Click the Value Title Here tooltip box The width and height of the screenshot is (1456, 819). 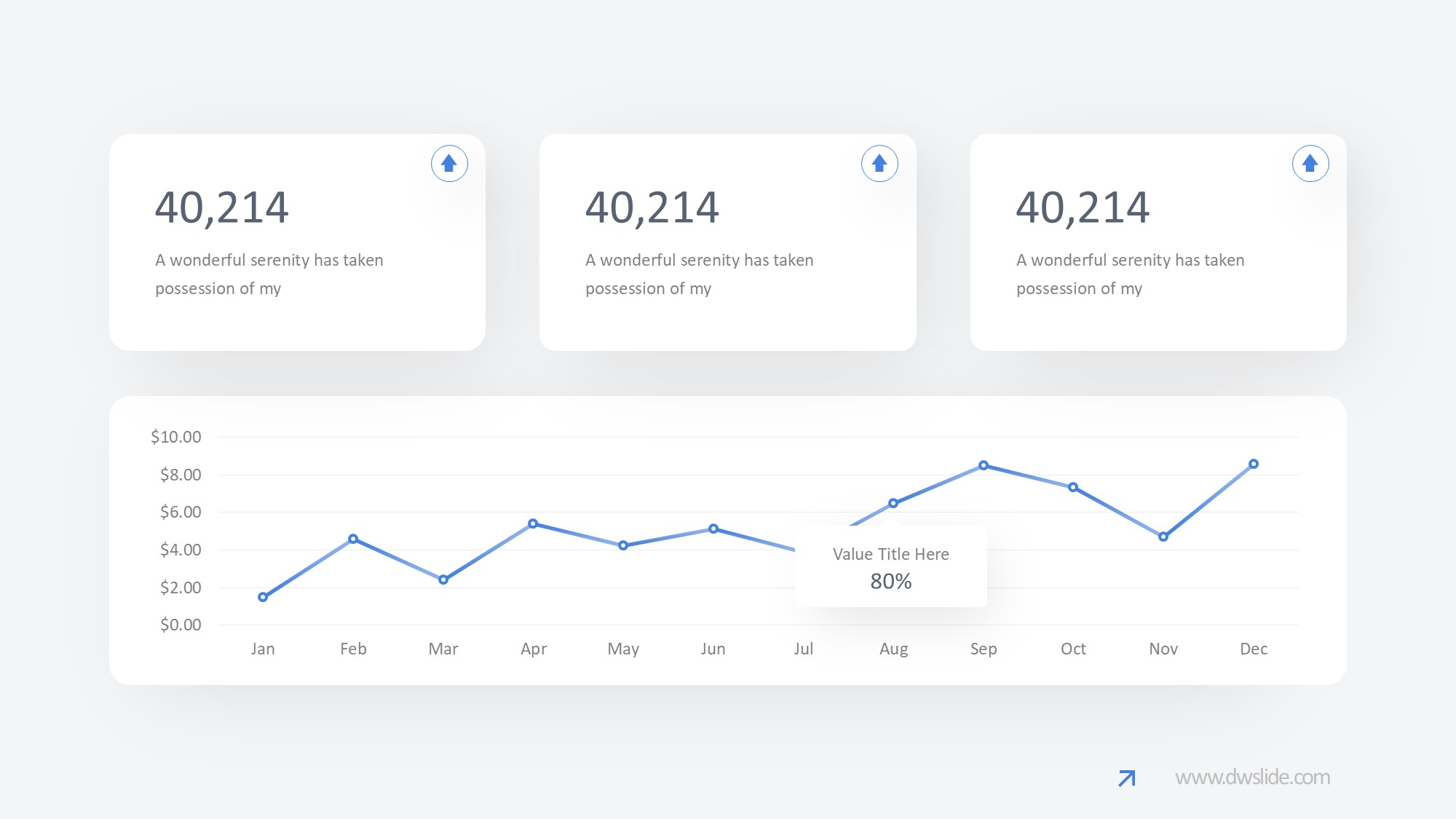[x=890, y=554]
